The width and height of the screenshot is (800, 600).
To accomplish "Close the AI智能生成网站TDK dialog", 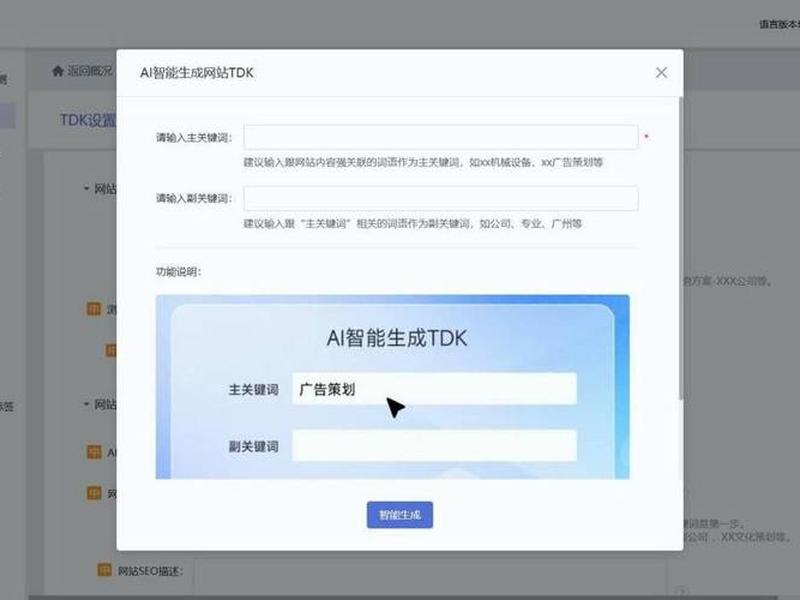I will [661, 73].
